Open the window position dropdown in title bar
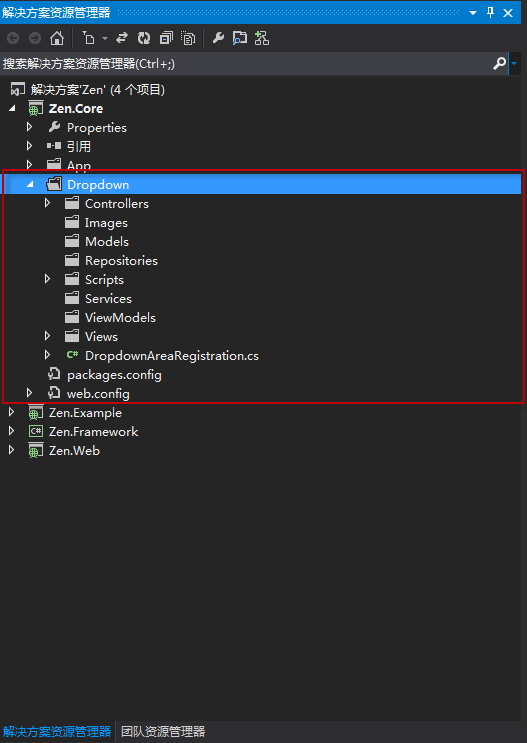527x743 pixels. pyautogui.click(x=472, y=13)
